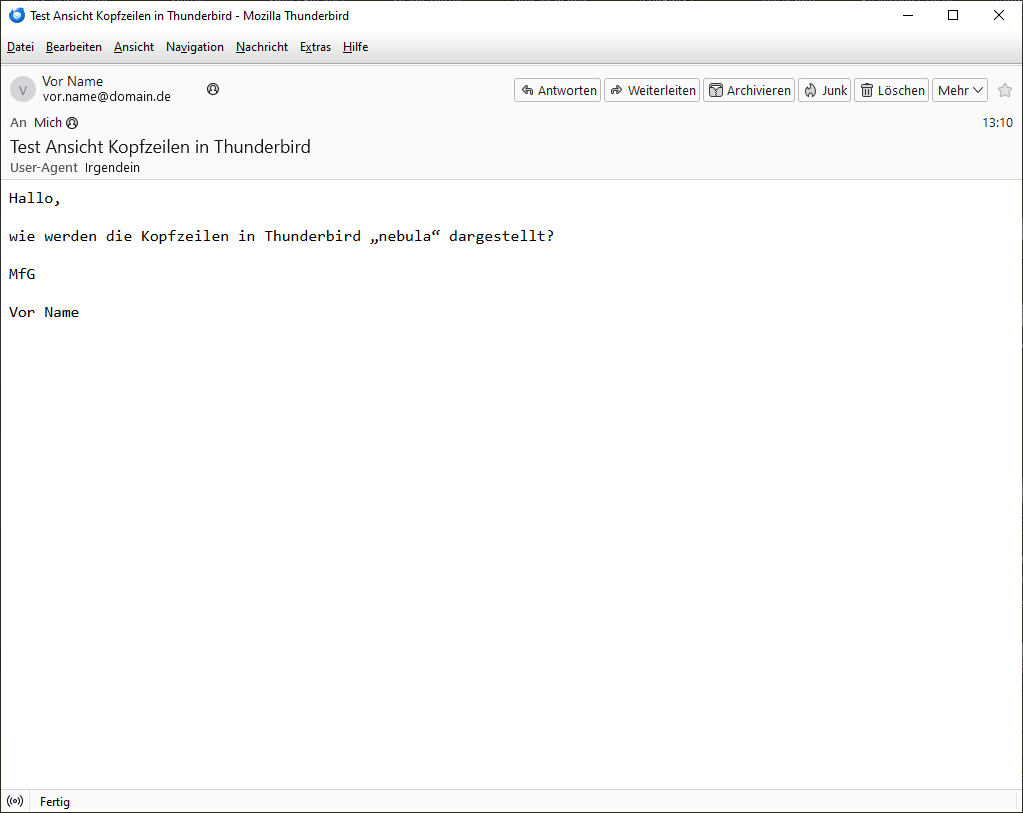
Task: Reply using the Antworten button
Action: tap(558, 90)
